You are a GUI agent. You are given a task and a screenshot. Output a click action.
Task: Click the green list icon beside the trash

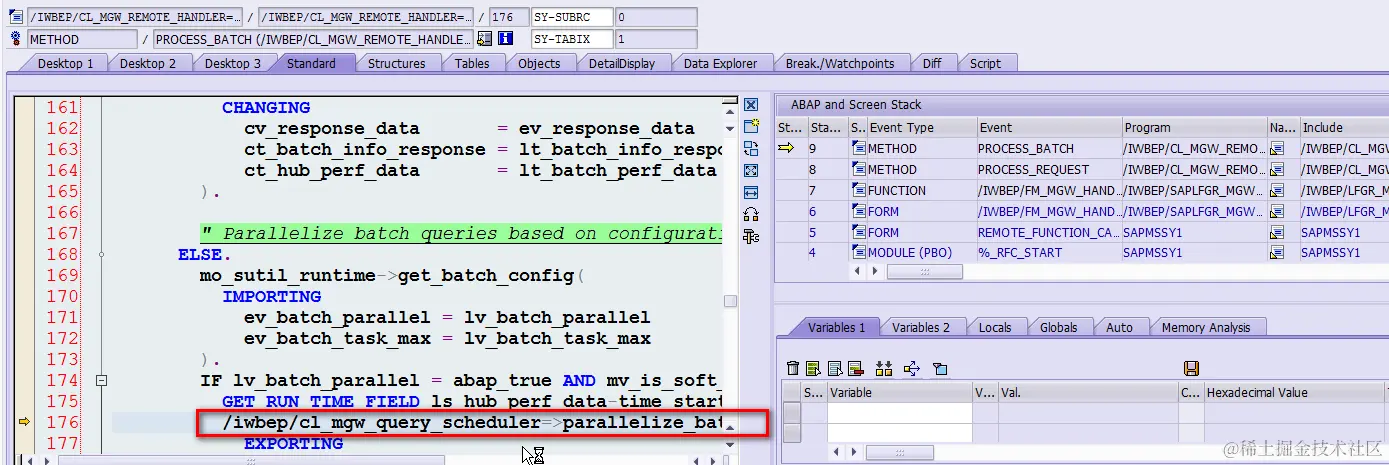point(813,368)
